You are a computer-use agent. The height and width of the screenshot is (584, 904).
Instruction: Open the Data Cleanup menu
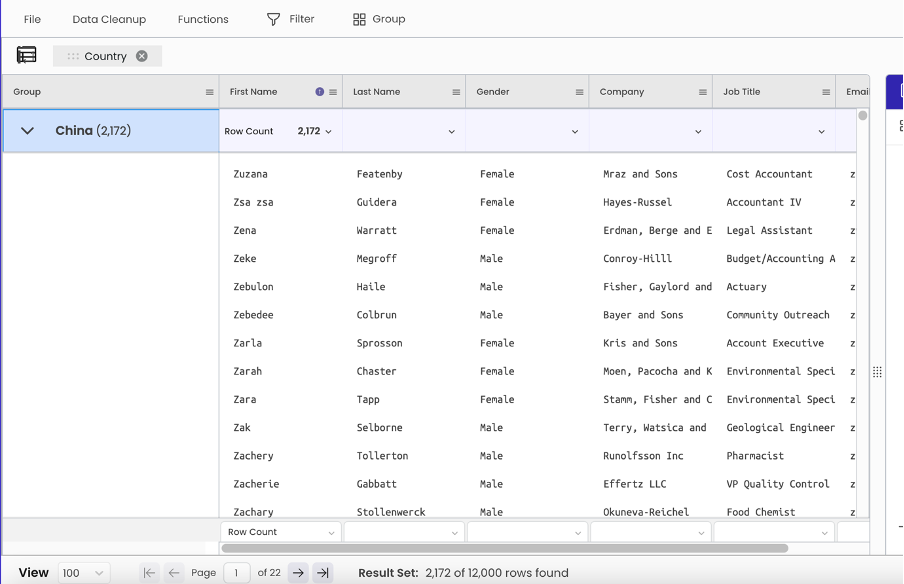(109, 18)
